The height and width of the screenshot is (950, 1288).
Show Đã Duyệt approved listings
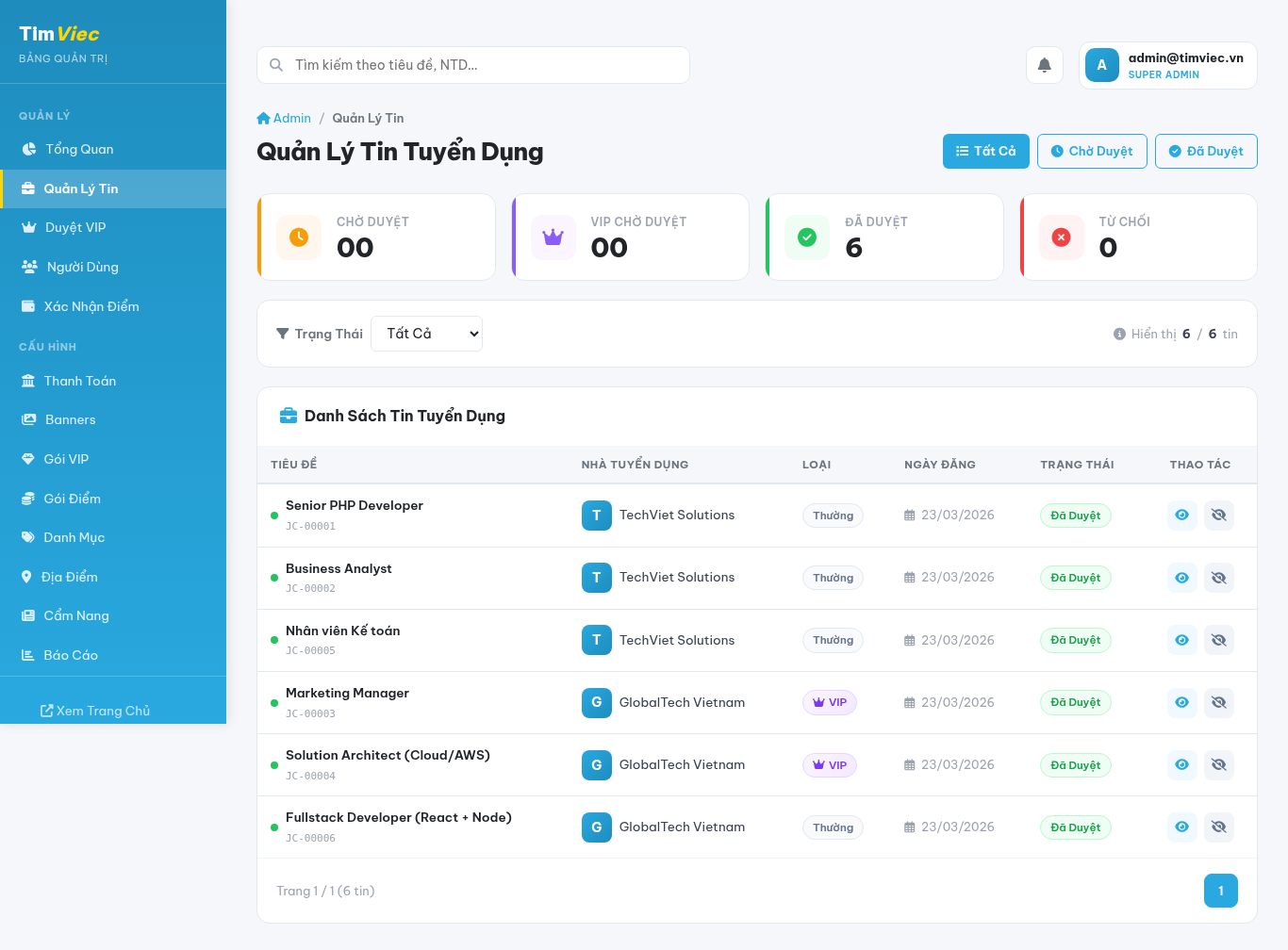[x=1205, y=151]
